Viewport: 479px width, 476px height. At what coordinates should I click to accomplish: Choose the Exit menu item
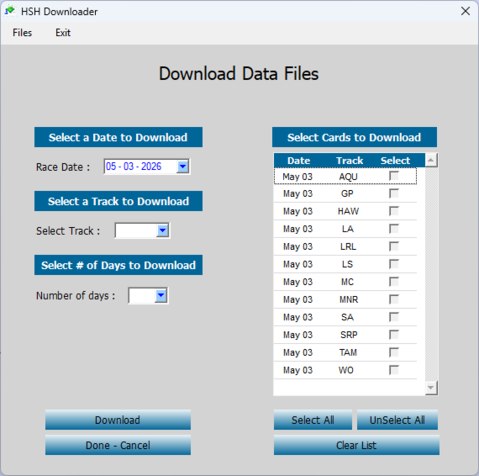[x=63, y=33]
